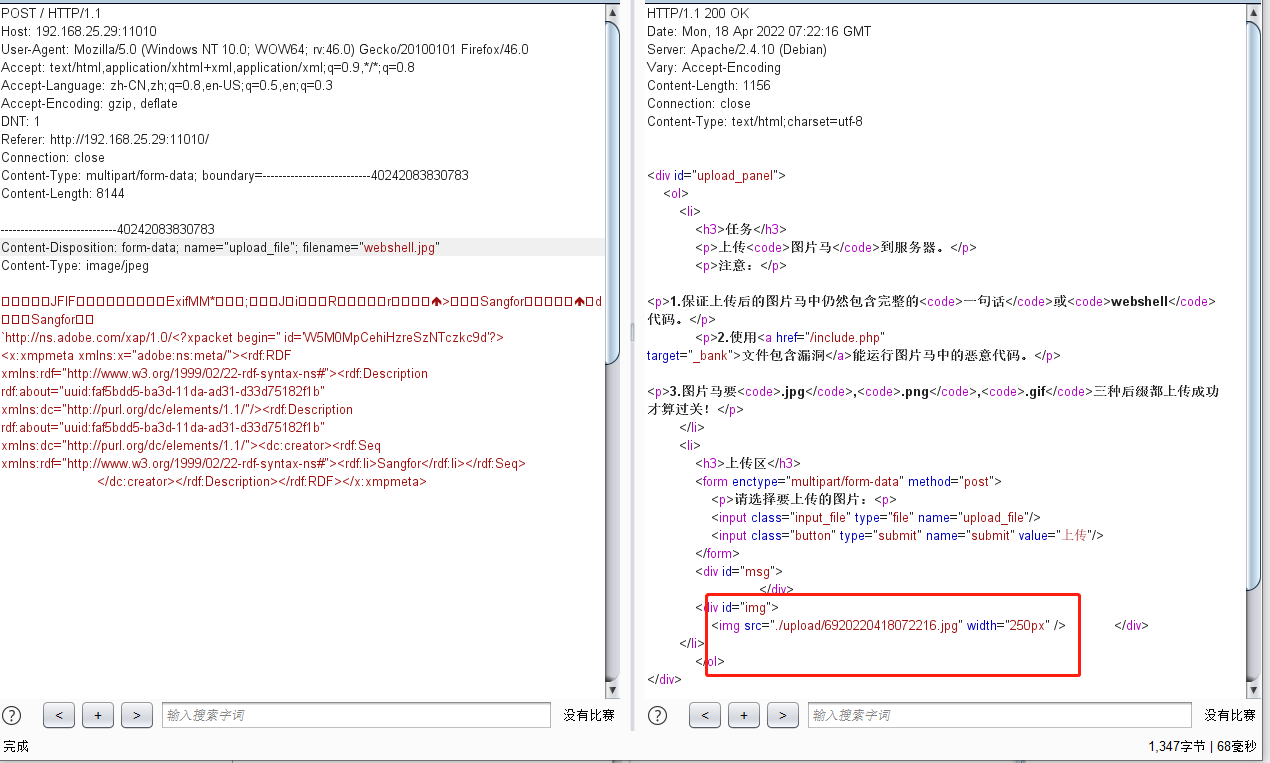This screenshot has height=763, width=1270.
Task: Click the JFIF Exif binary data line
Action: [302, 301]
